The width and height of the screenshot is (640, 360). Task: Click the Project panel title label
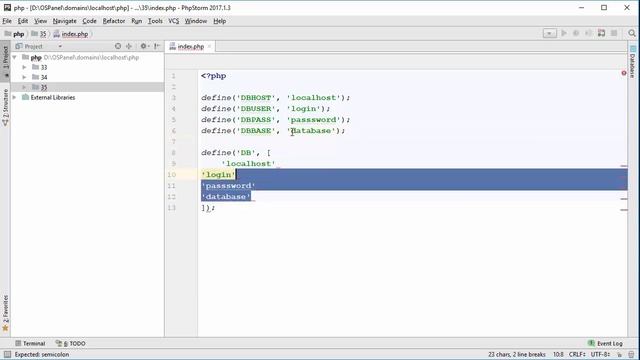click(33, 47)
